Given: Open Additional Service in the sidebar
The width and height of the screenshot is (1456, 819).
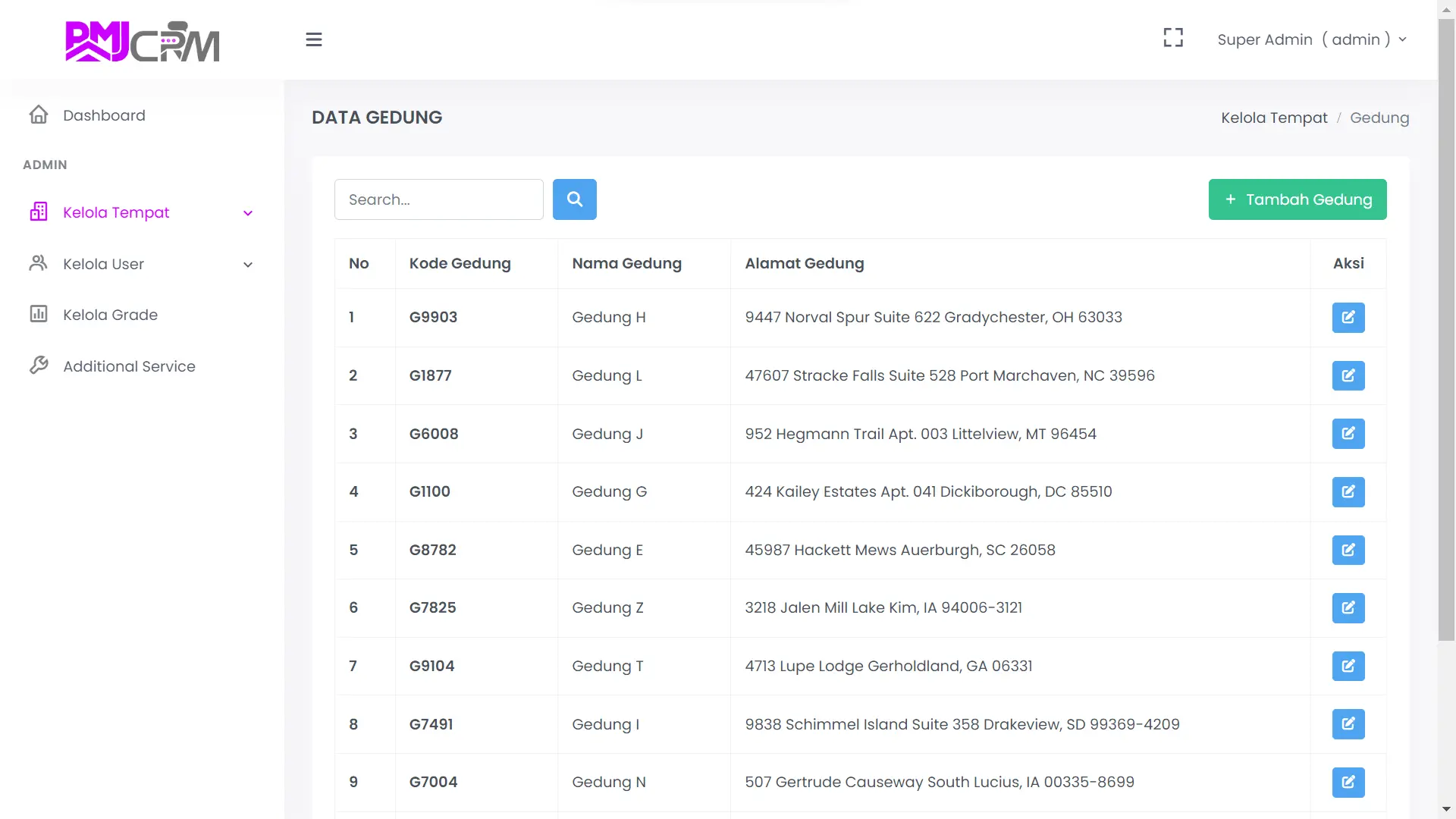Looking at the screenshot, I should [129, 366].
